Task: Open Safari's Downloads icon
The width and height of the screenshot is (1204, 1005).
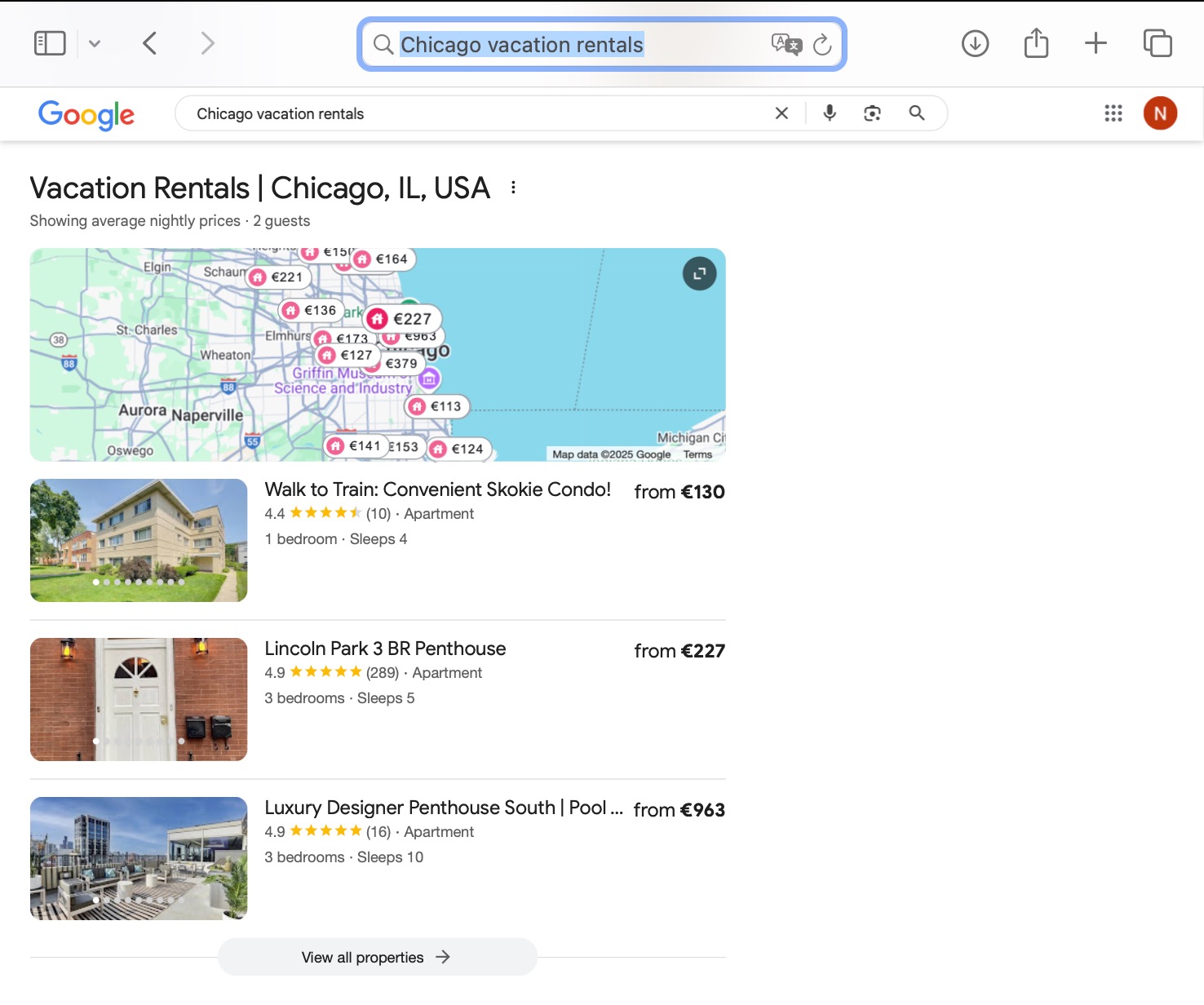Action: tap(976, 44)
